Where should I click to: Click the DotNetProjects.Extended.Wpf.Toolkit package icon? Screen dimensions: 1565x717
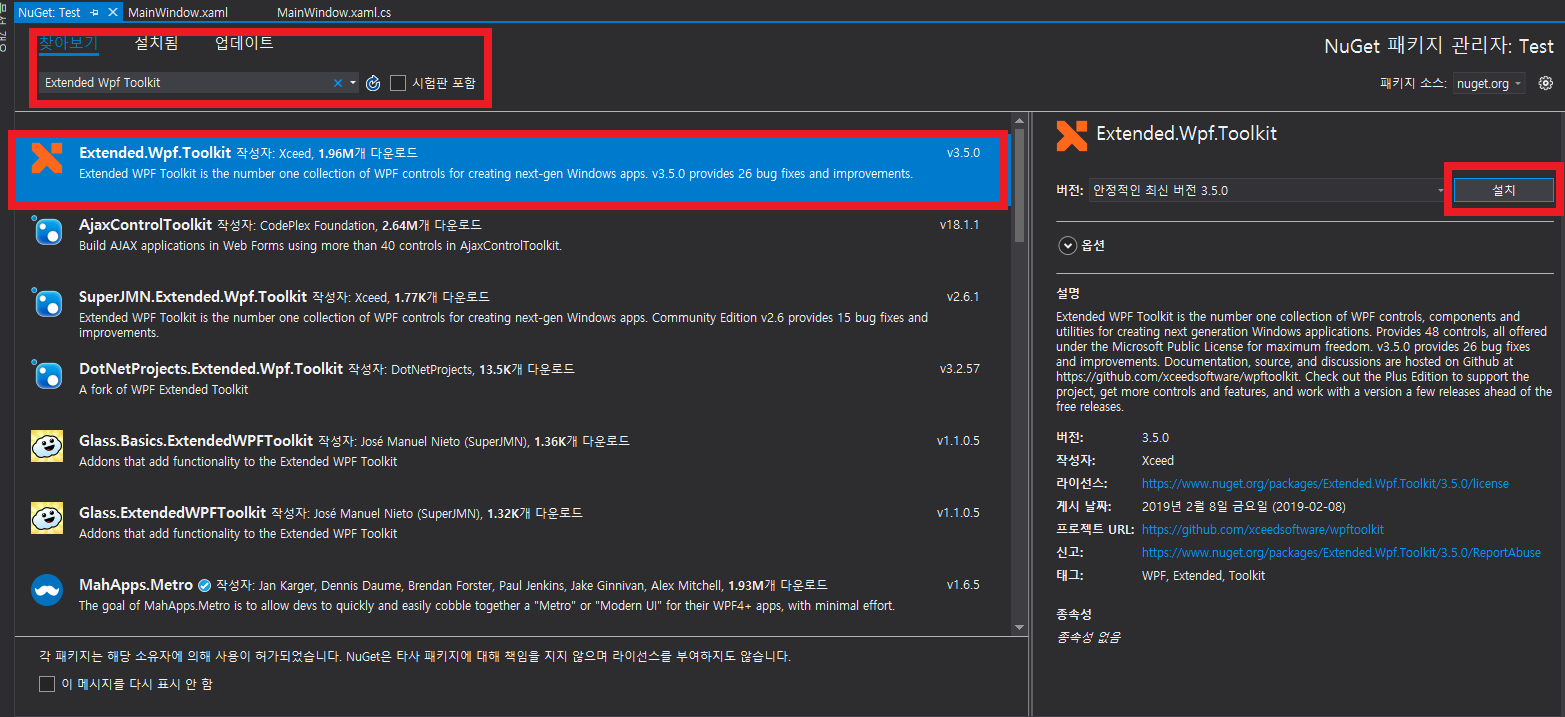coord(47,375)
